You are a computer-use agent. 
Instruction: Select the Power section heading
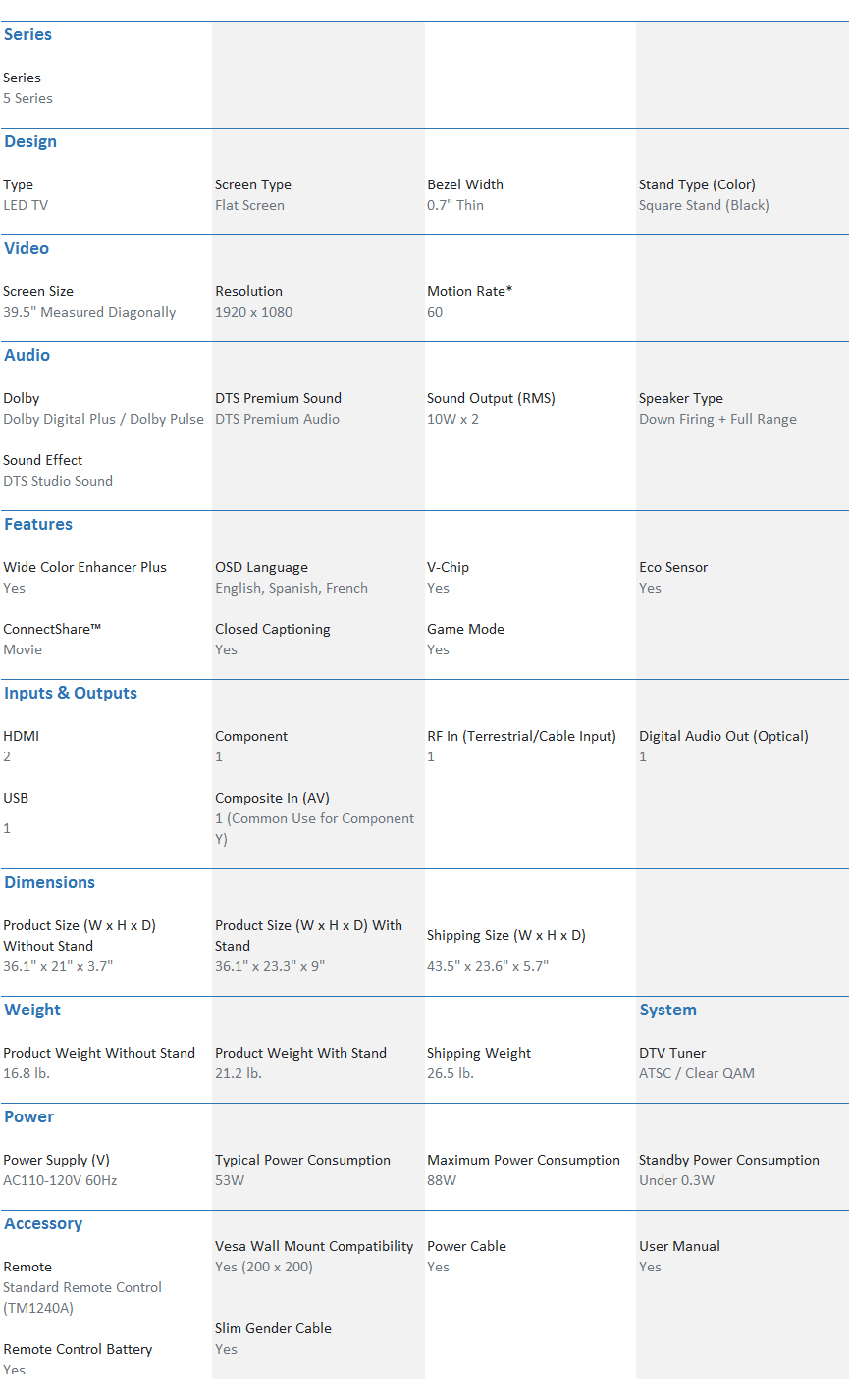tap(28, 1117)
